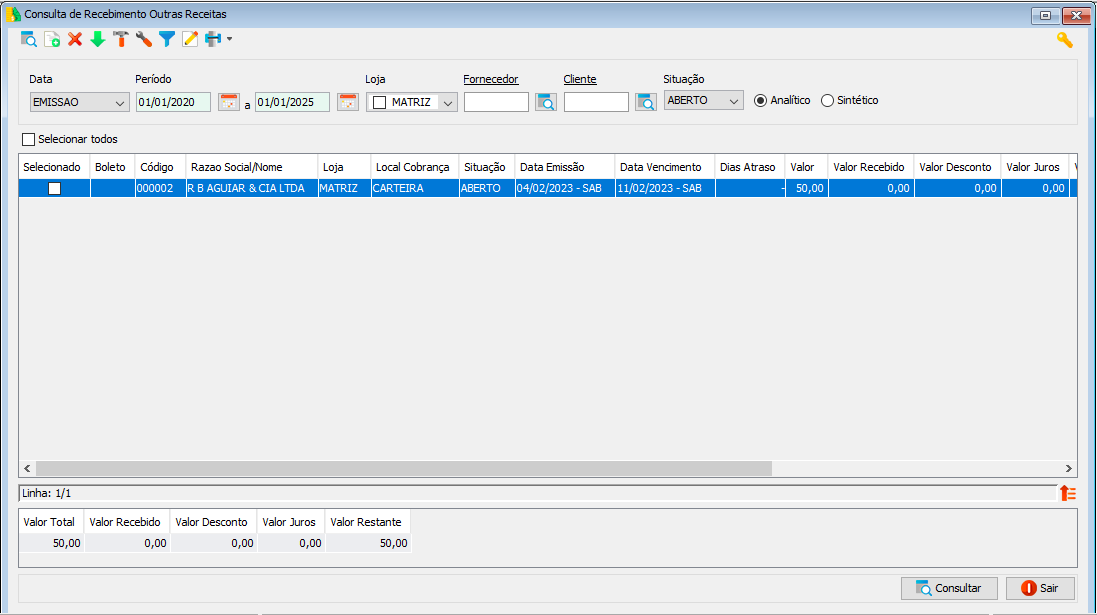Screen dimensions: 1097x615
Task: Click the green down arrow icon
Action: coord(98,40)
